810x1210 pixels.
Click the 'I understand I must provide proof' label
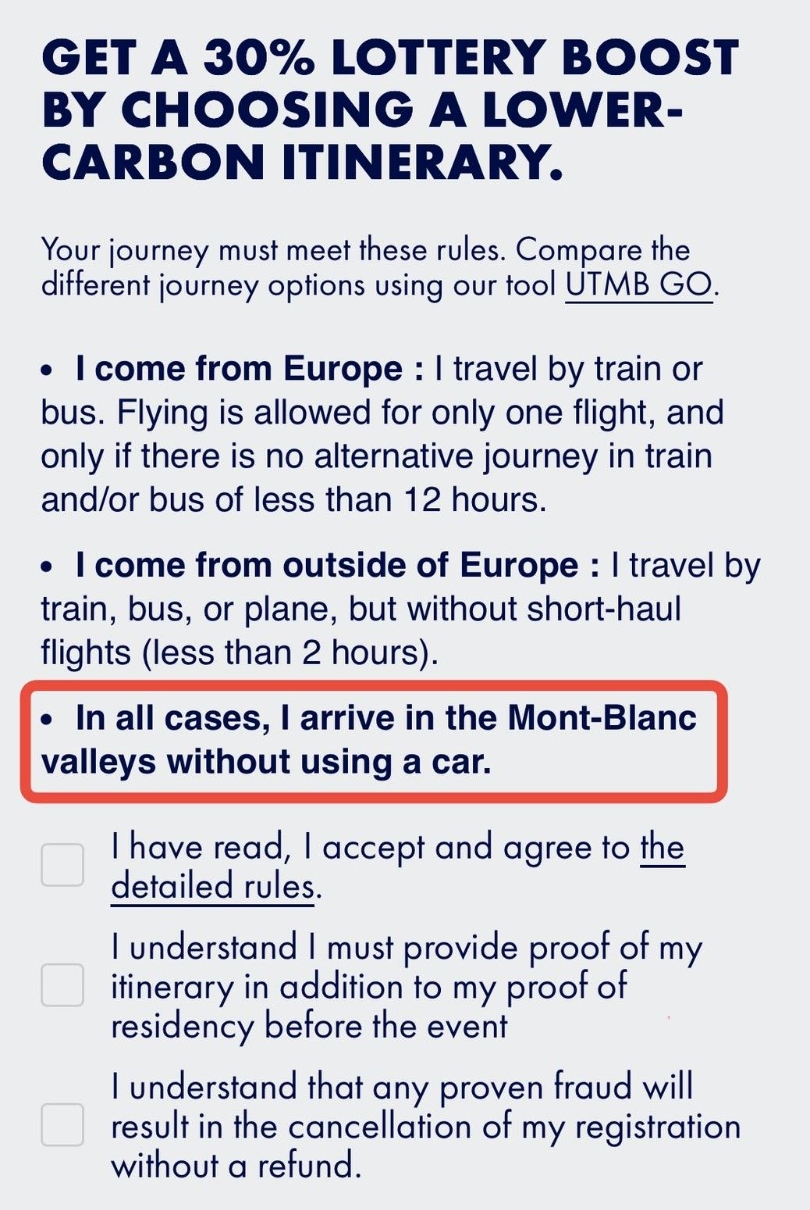pyautogui.click(x=400, y=947)
